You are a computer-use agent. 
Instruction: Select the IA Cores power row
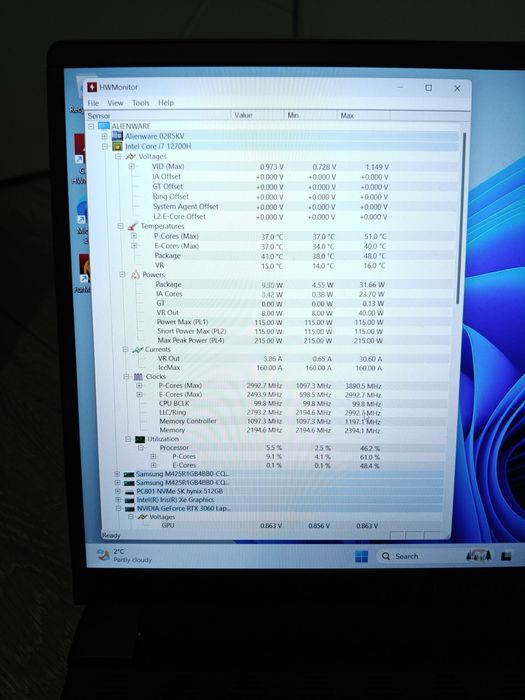click(x=271, y=294)
